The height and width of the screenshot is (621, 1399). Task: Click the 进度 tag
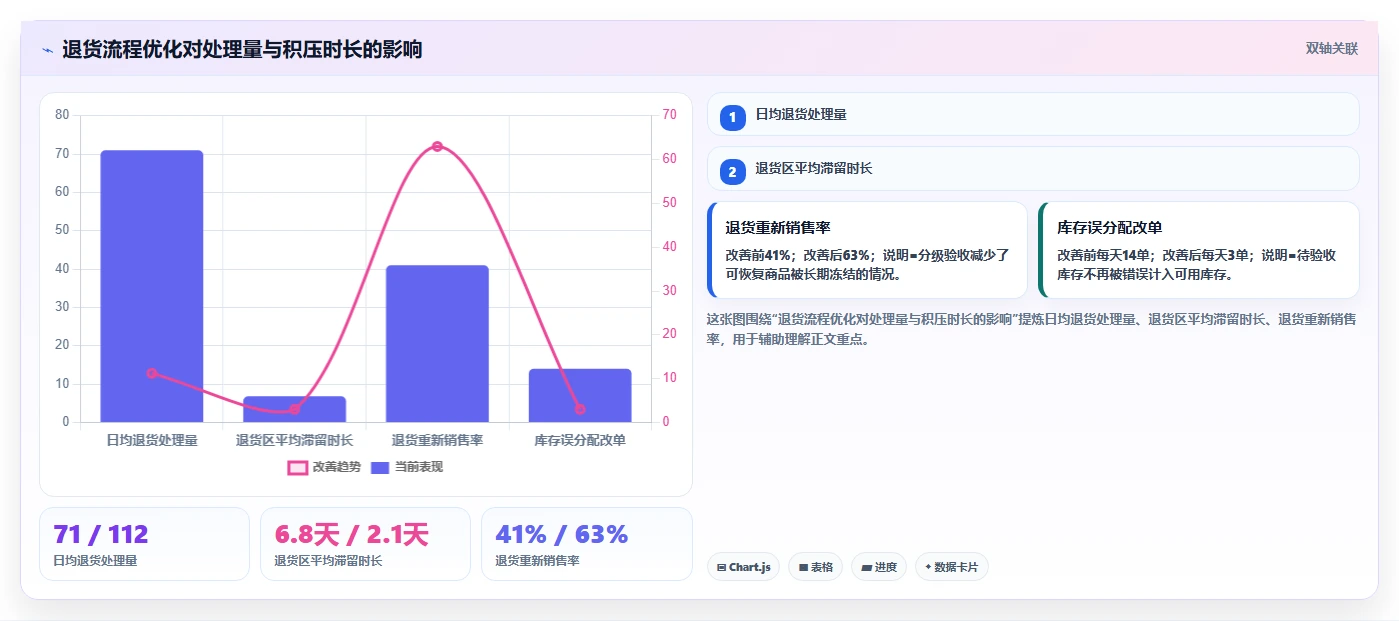coord(879,567)
